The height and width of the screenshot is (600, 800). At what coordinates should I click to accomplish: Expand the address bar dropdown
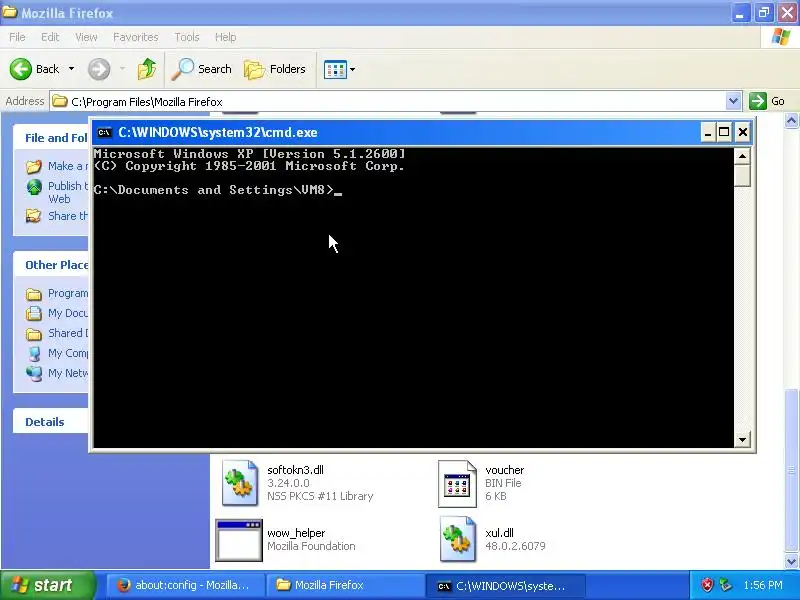[733, 101]
